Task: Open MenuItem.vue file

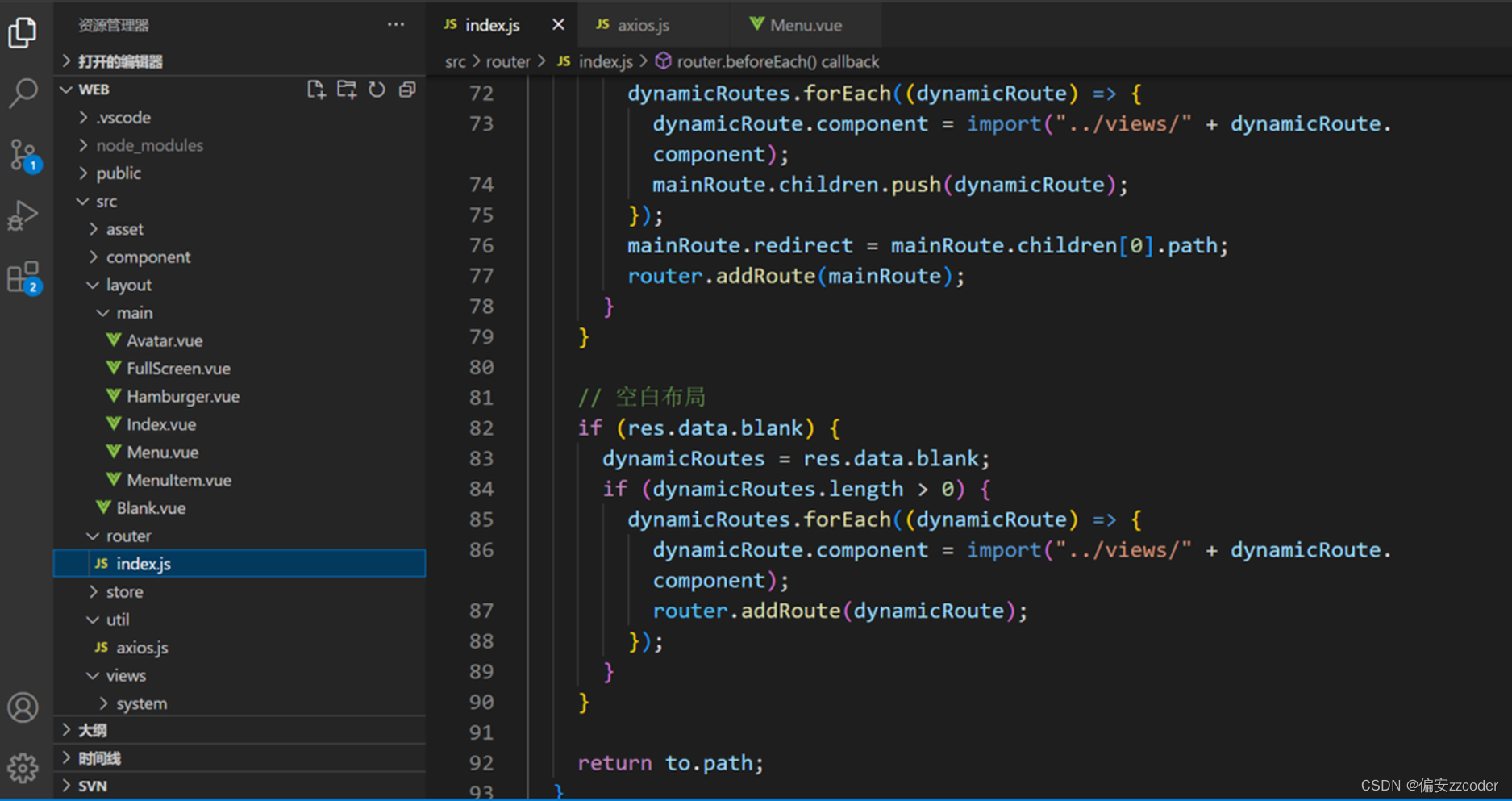Action: [x=240, y=480]
